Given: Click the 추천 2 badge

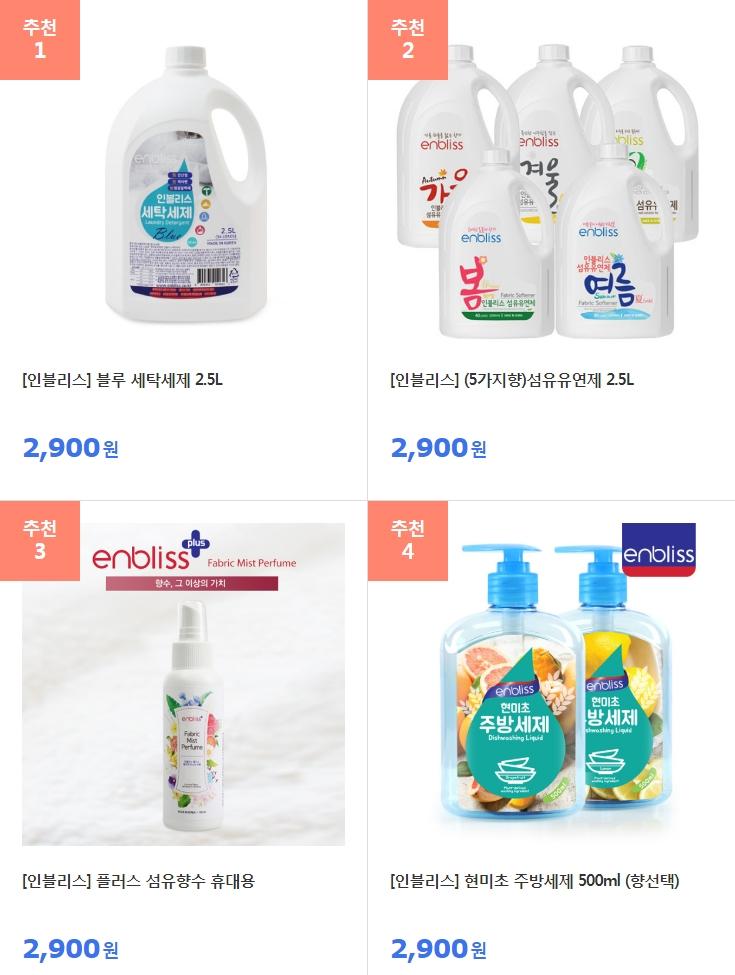Looking at the screenshot, I should click(x=407, y=40).
